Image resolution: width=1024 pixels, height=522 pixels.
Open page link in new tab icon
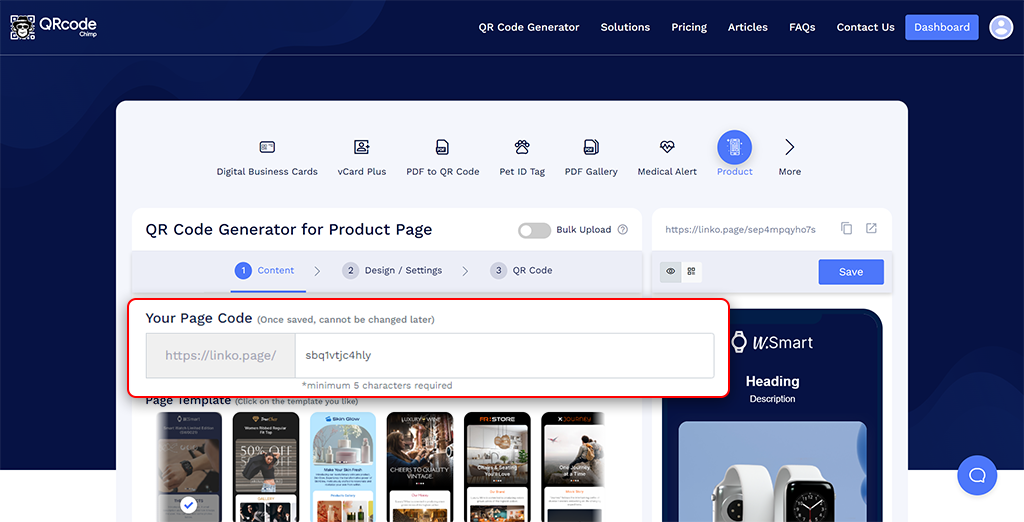871,229
